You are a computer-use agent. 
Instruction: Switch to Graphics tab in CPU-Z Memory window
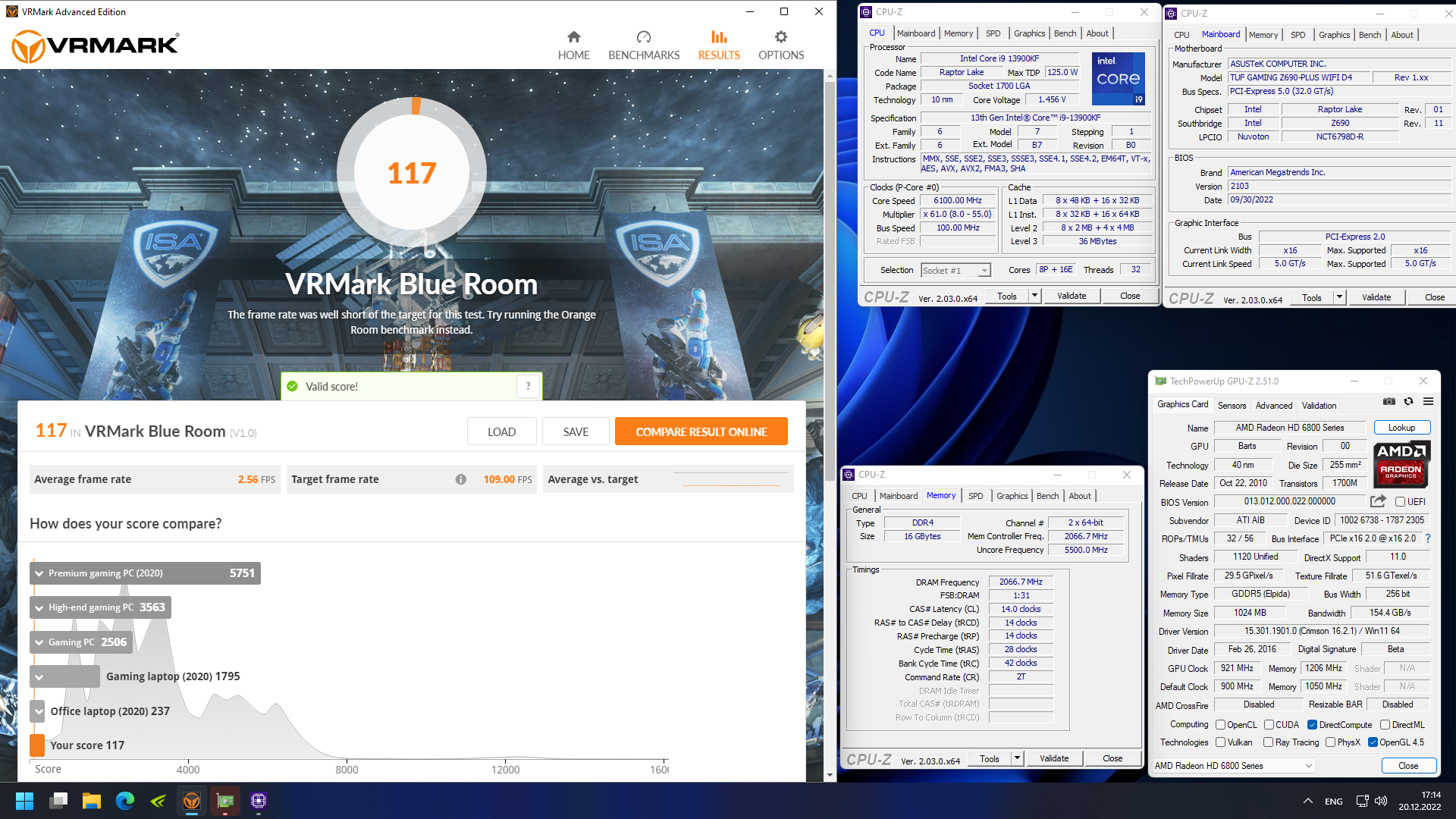click(x=1012, y=496)
